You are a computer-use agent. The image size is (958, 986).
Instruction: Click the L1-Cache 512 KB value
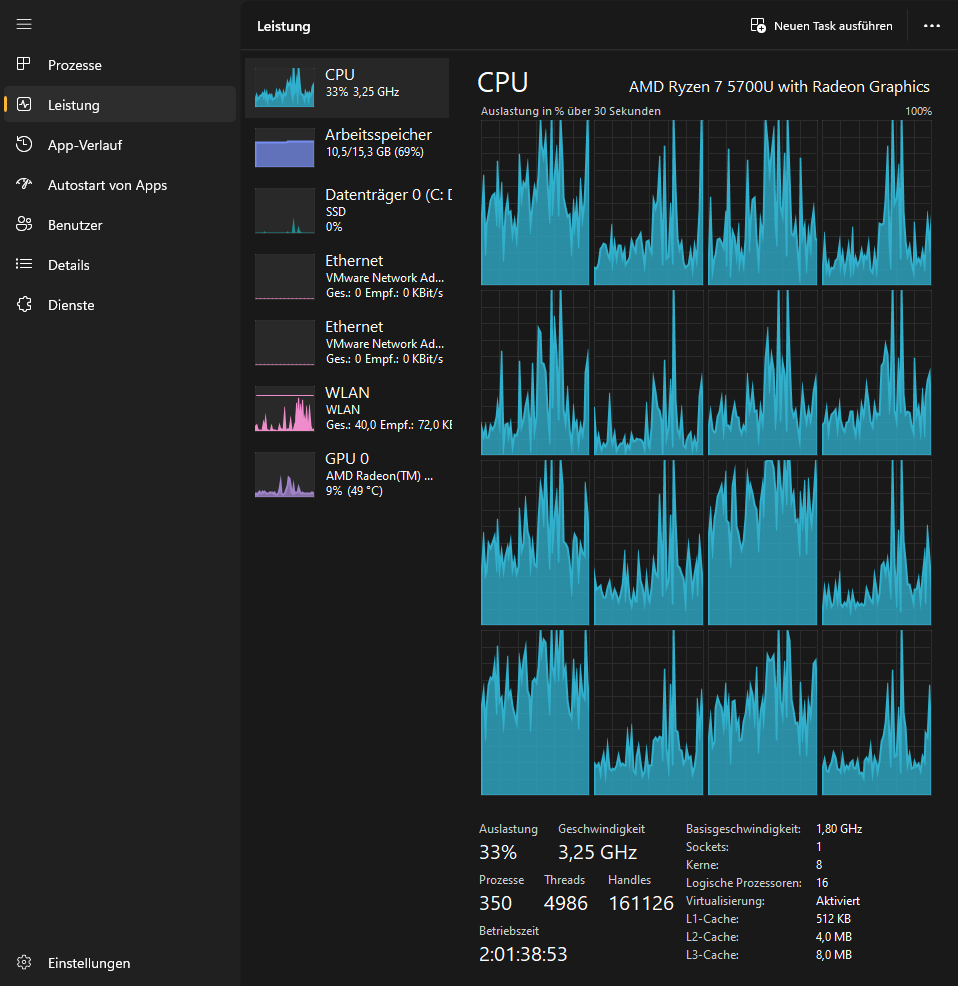833,919
